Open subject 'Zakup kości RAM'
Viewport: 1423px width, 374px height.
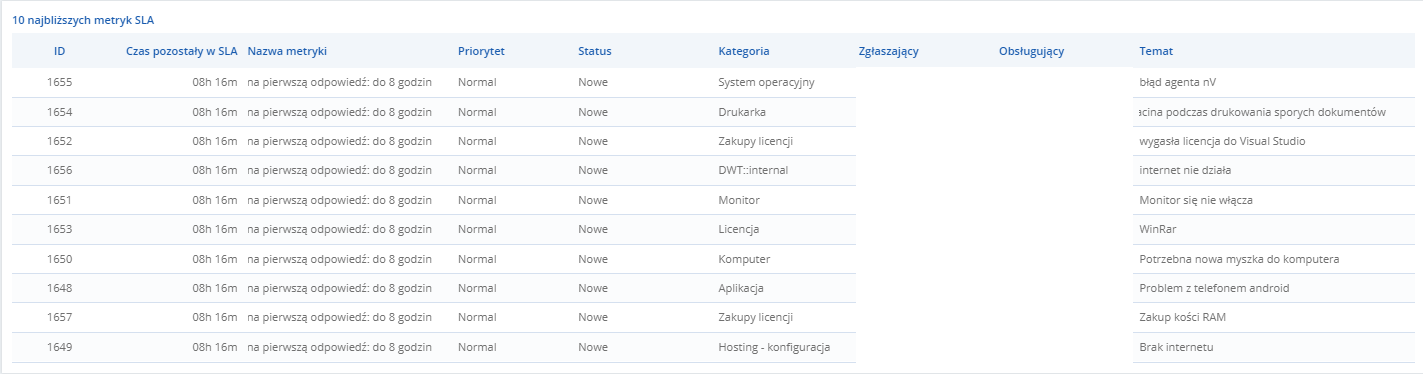pyautogui.click(x=1183, y=317)
